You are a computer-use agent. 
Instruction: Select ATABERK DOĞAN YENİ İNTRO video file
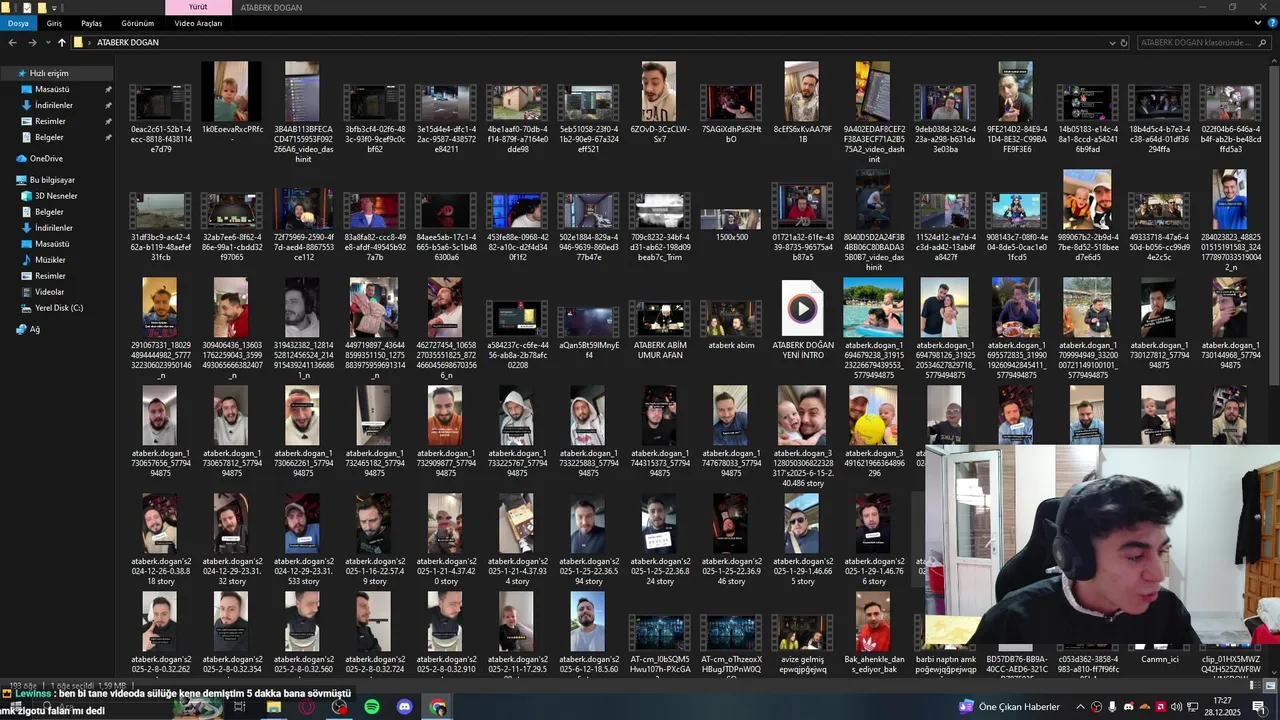tap(802, 320)
